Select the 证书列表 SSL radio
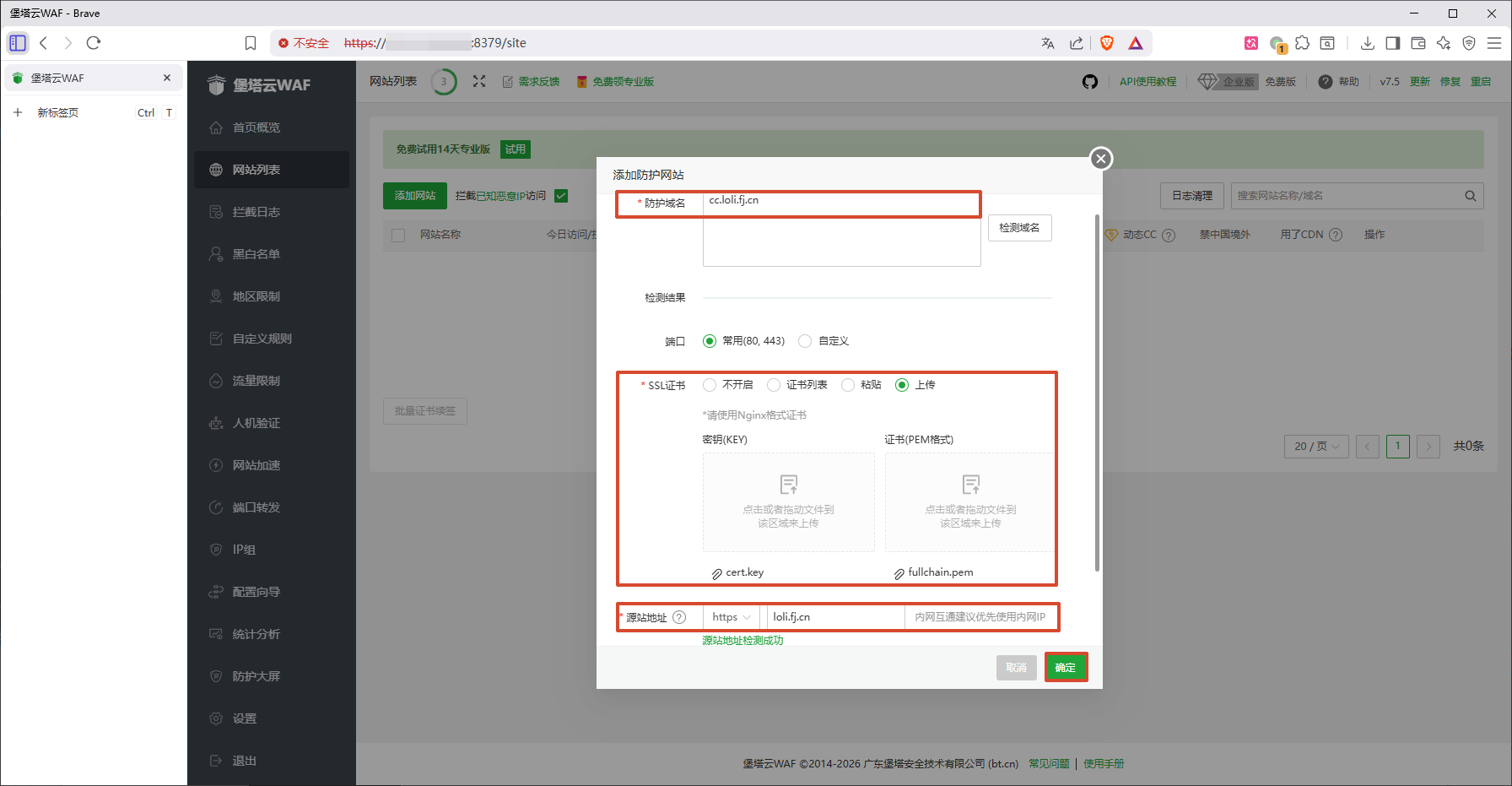The image size is (1512, 786). [x=774, y=385]
